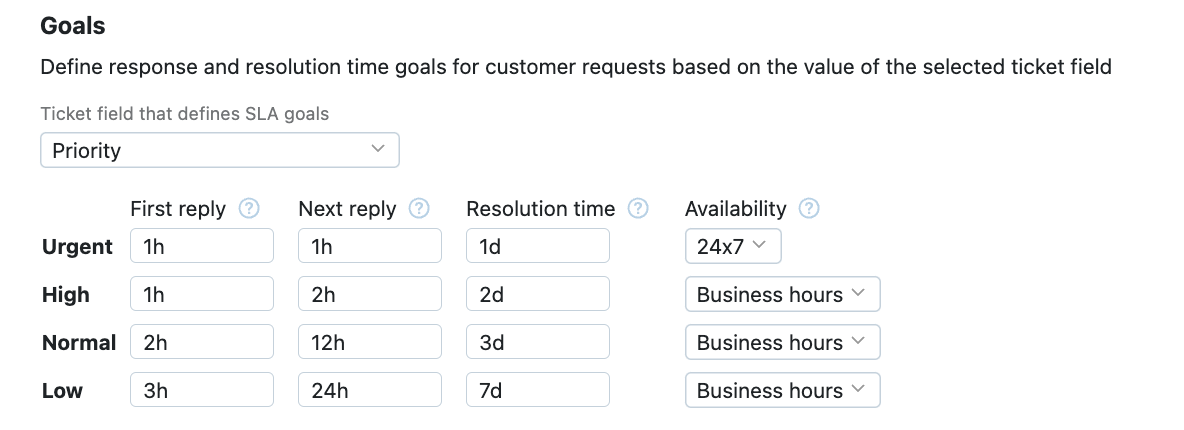Expand the High availability Business hours dropdown

coord(782,295)
